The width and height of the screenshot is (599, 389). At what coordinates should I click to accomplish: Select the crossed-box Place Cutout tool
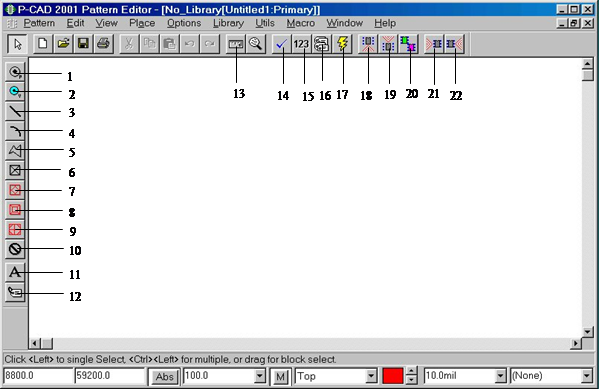coord(15,170)
